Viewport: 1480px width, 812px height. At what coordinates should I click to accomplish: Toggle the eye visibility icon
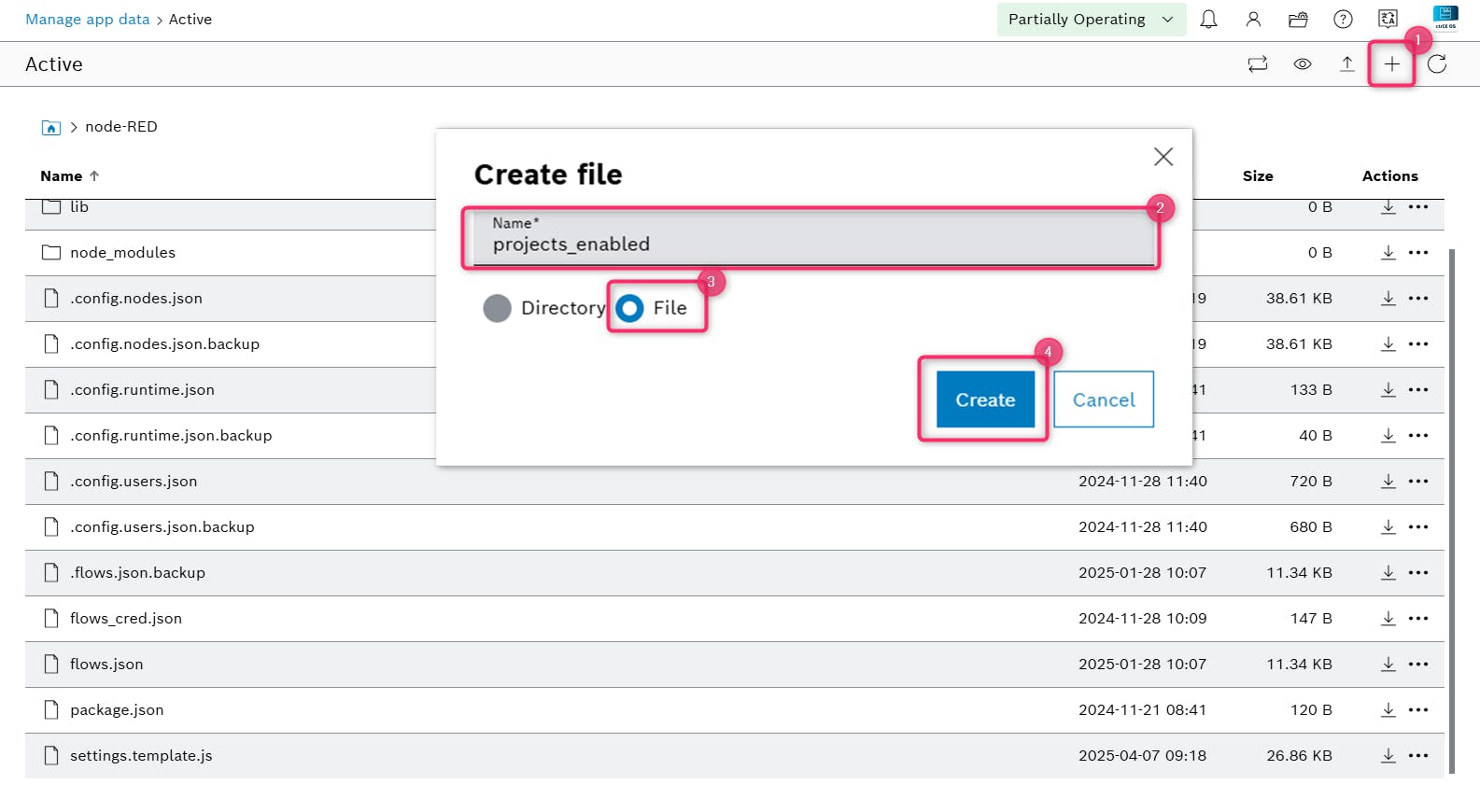(1303, 64)
